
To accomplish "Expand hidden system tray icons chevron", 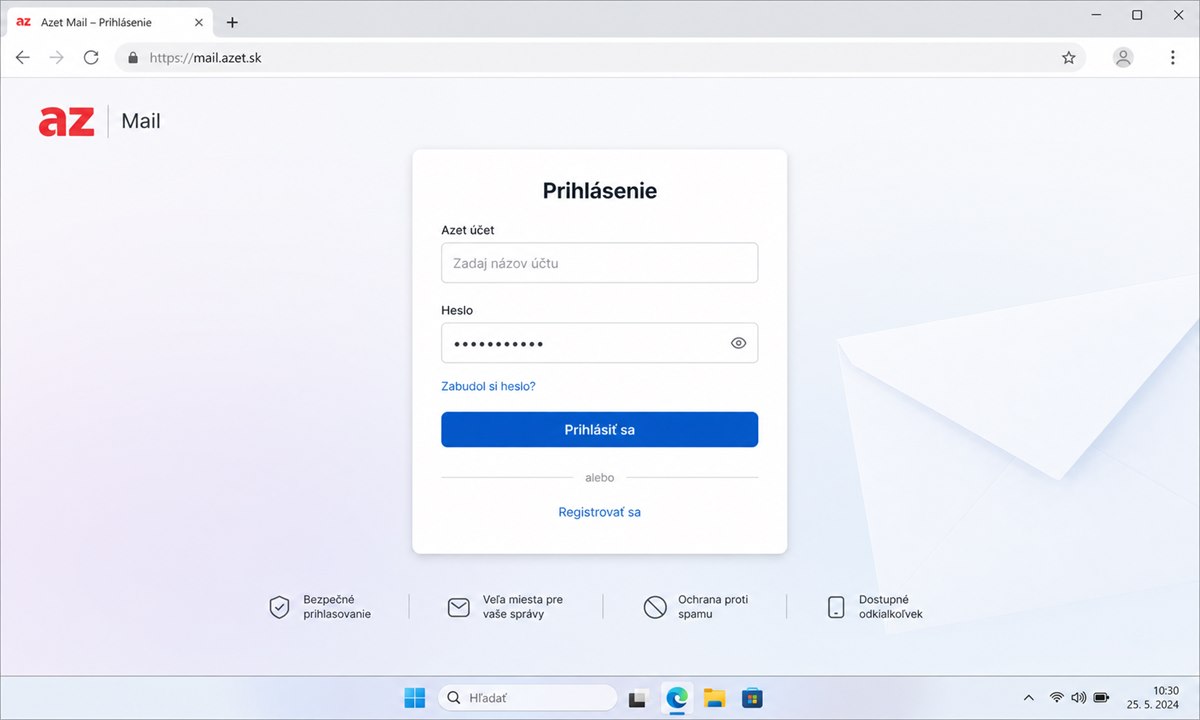I will pyautogui.click(x=1029, y=697).
